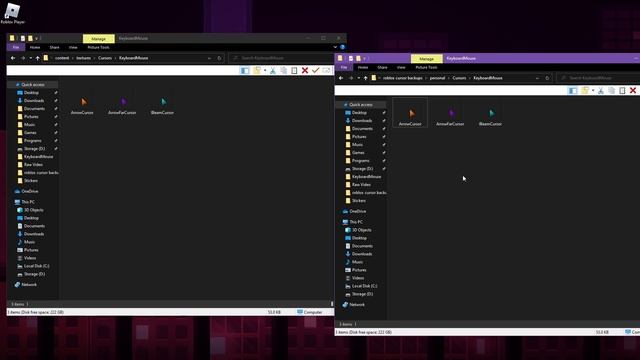640x360 pixels.
Task: Click the Rename icon after the checkmark
Action: 326,71
